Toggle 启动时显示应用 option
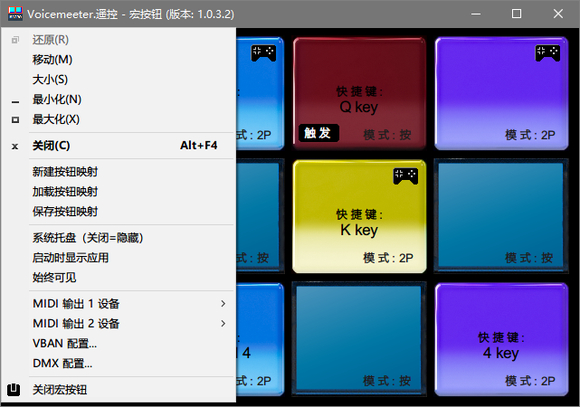Screen dimensions: 580x407 click(118, 258)
